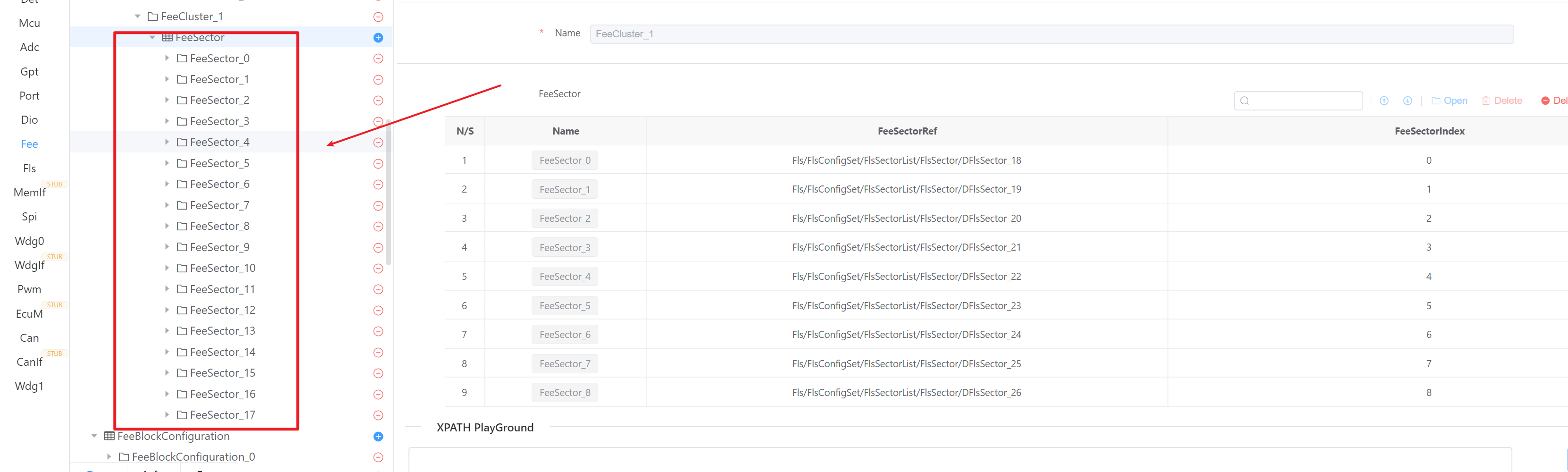Go to the CanIf module
1568x472 pixels.
(x=29, y=362)
